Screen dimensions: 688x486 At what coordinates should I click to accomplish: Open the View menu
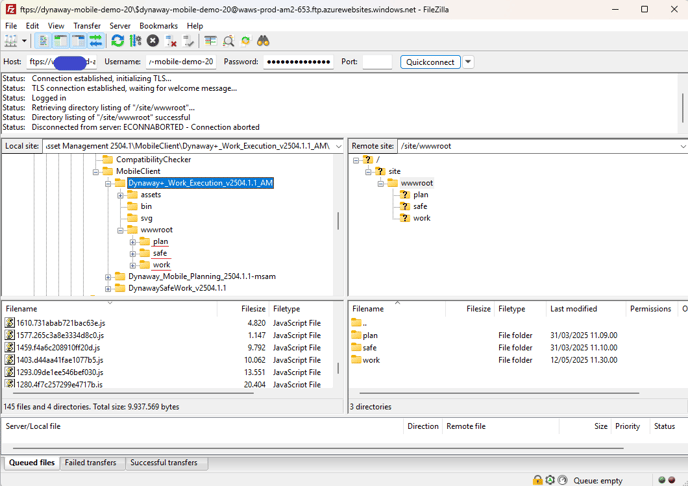pyautogui.click(x=56, y=26)
